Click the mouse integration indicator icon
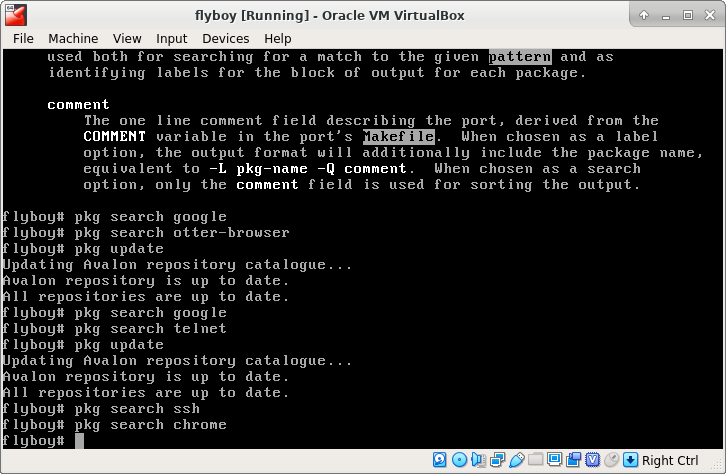The width and height of the screenshot is (726, 474). [x=611, y=460]
